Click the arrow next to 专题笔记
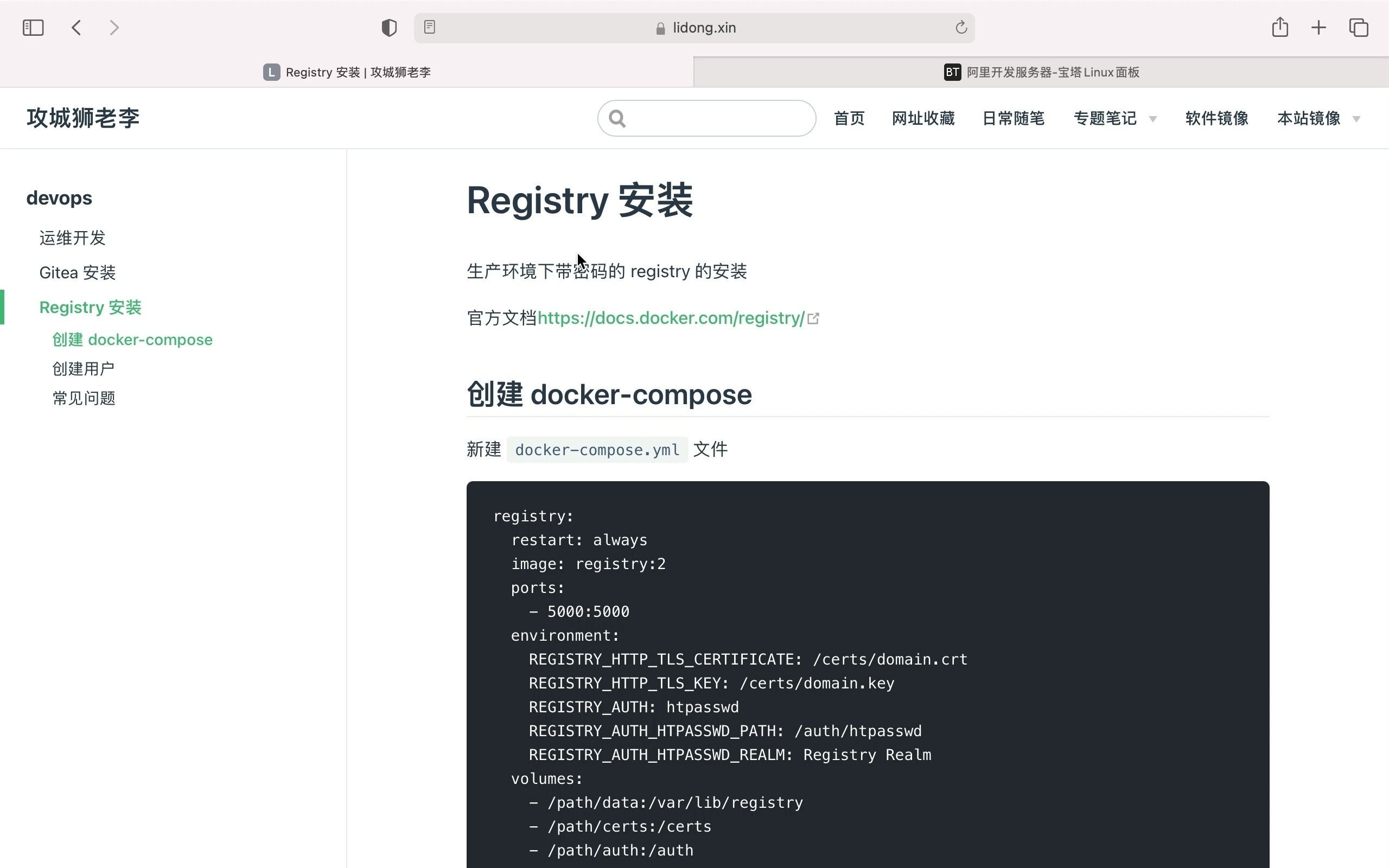 click(1152, 119)
